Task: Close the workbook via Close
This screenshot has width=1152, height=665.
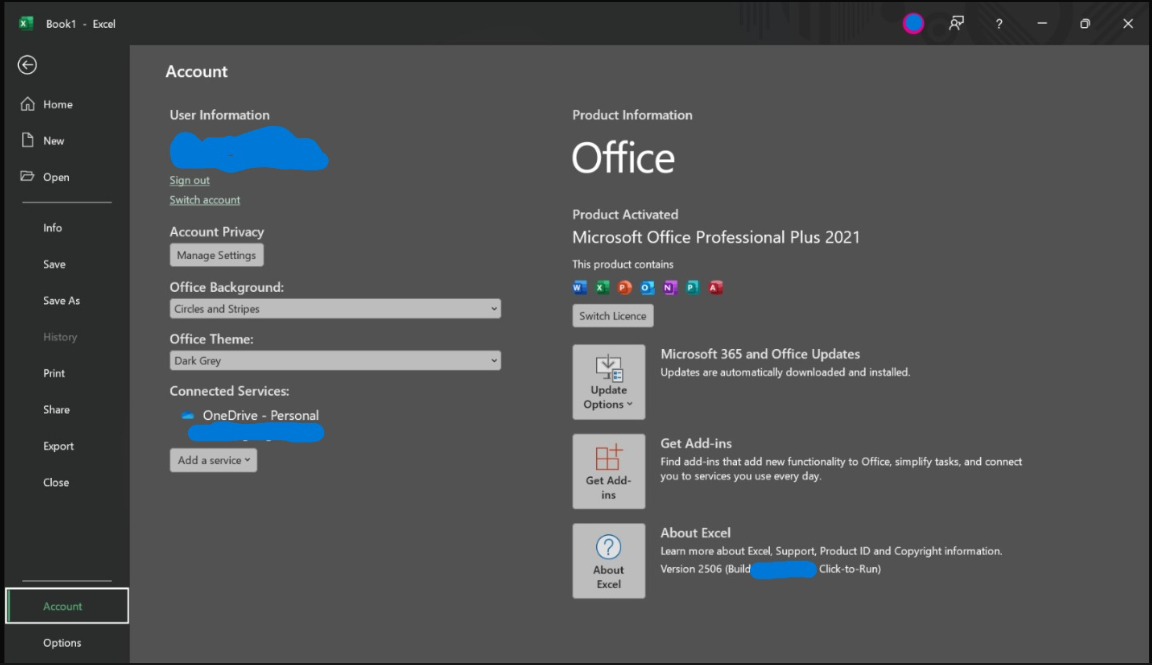Action: (56, 483)
